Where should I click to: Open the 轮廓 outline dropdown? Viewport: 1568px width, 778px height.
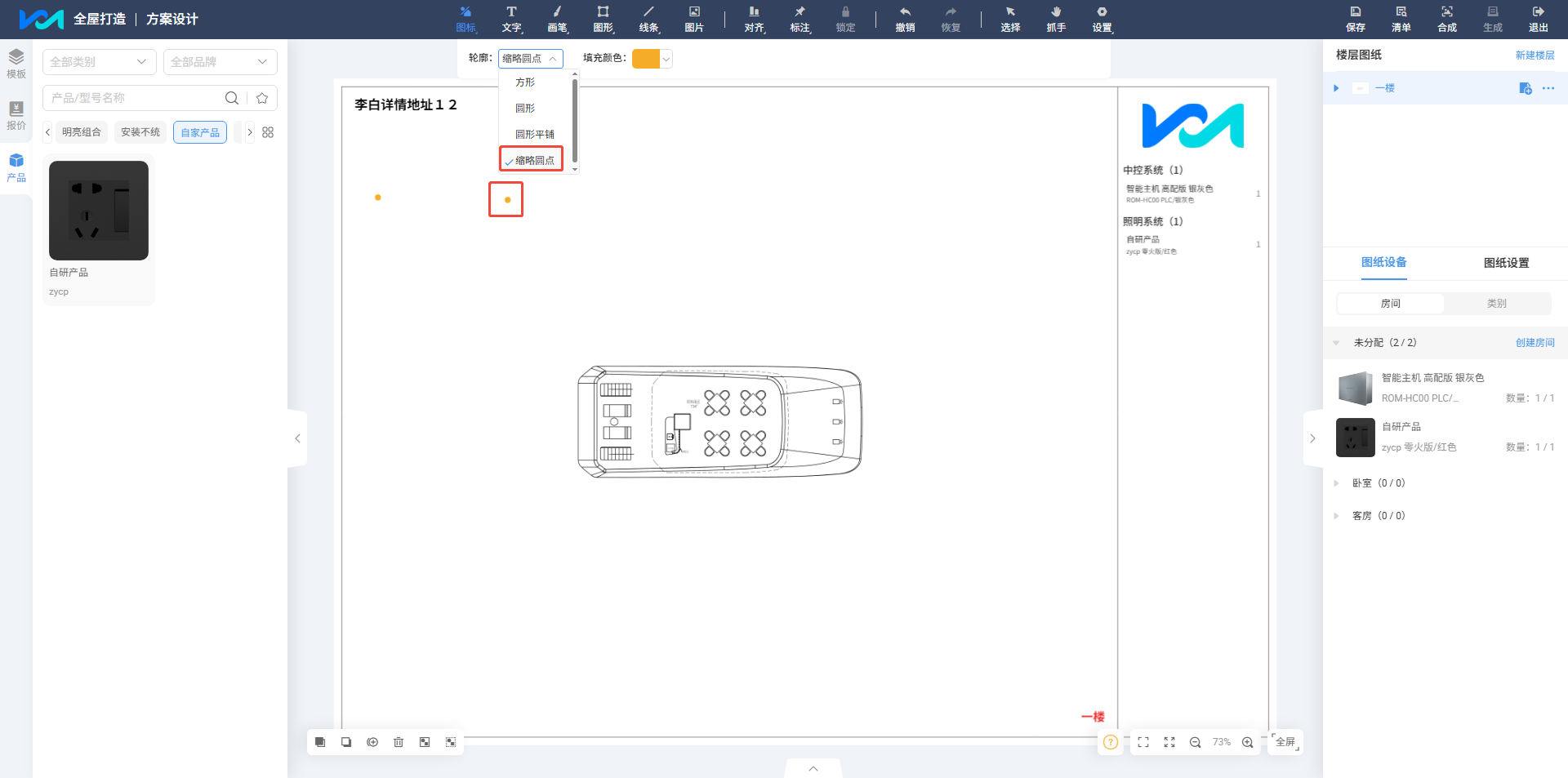point(531,59)
